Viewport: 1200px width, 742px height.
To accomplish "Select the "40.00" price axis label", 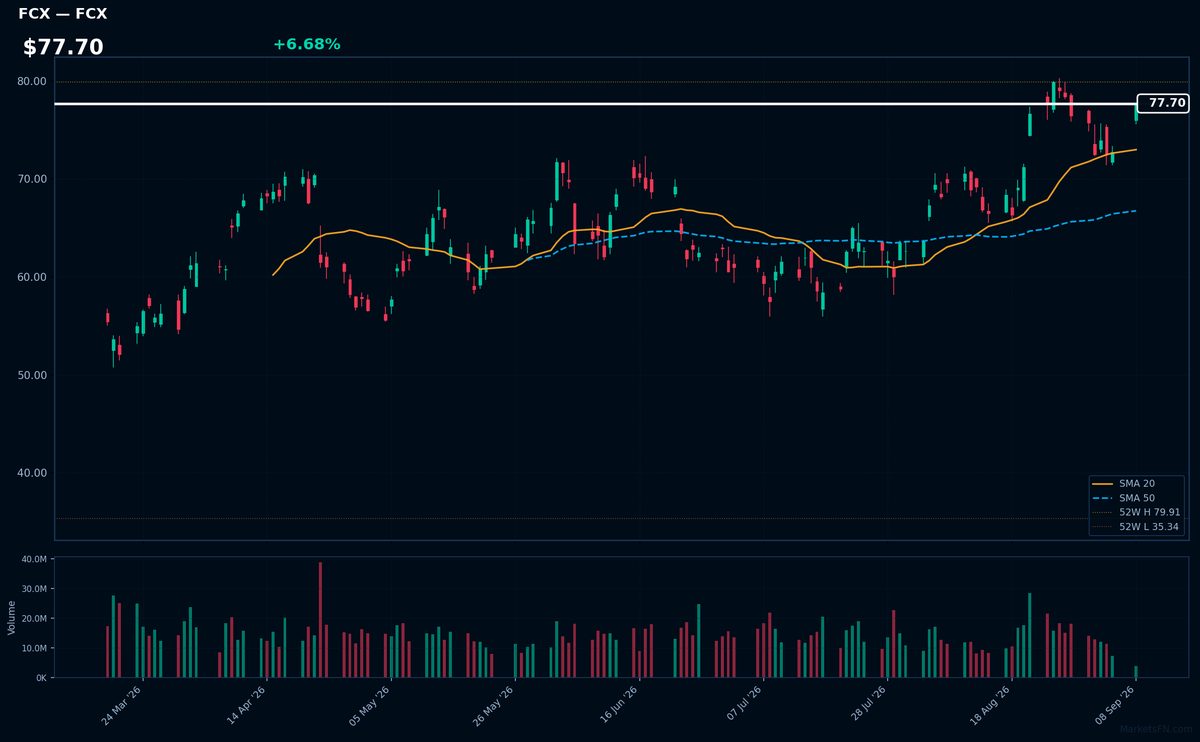I will coord(33,473).
